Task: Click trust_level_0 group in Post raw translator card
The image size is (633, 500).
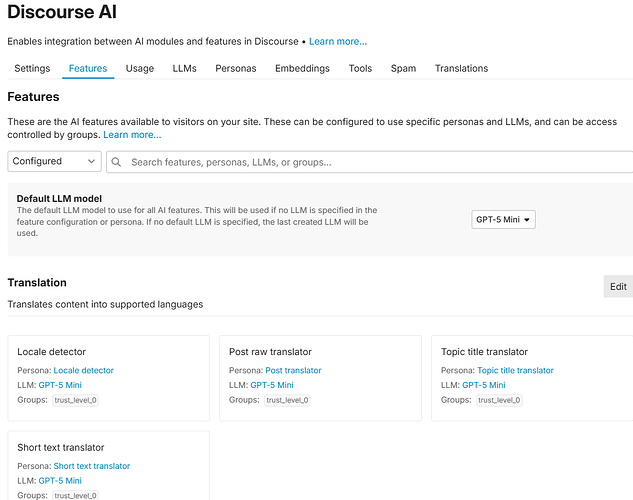Action: [287, 400]
